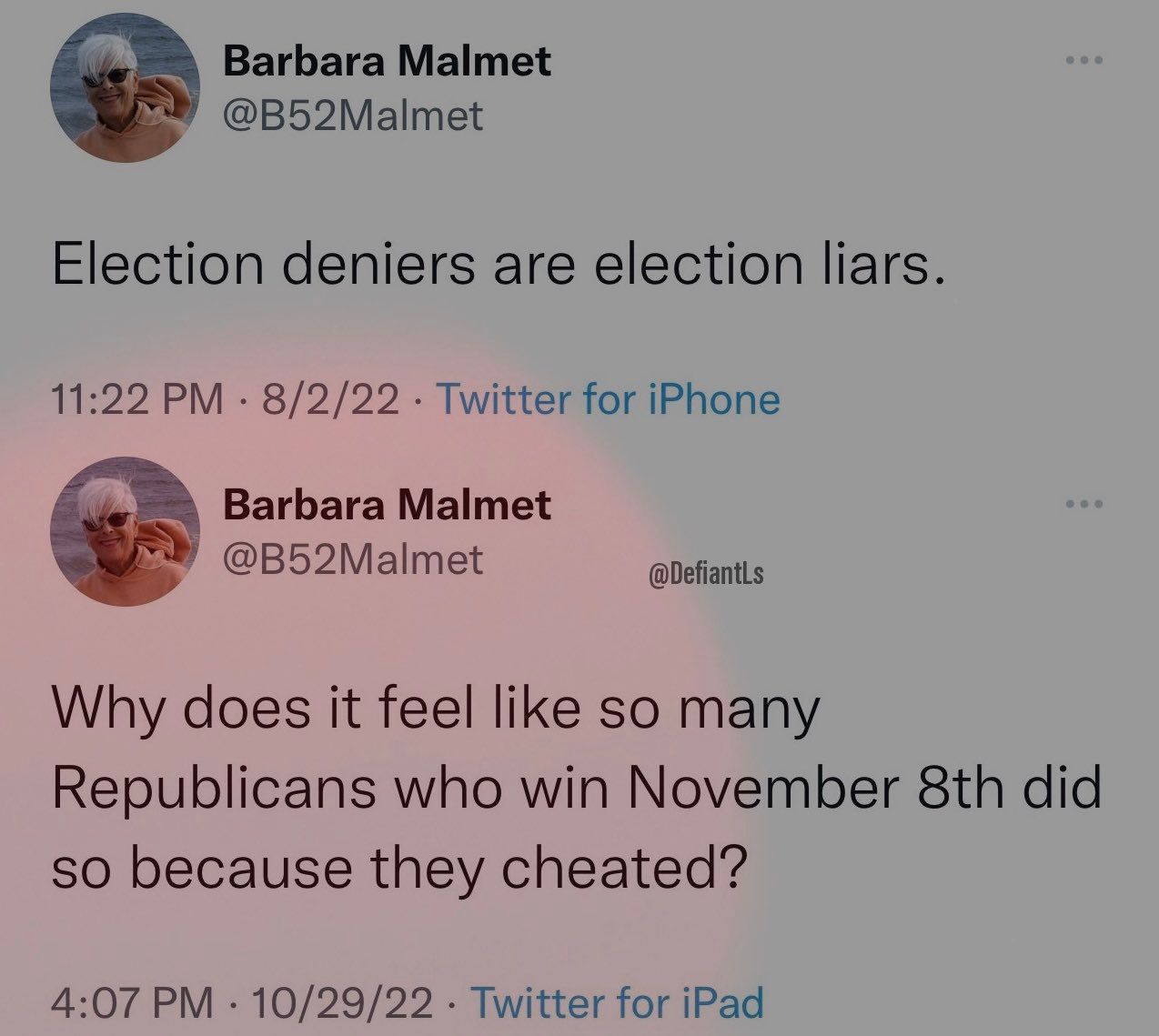
Task: Click @B52Malmet handle on Election deniers tweet
Action: [353, 116]
